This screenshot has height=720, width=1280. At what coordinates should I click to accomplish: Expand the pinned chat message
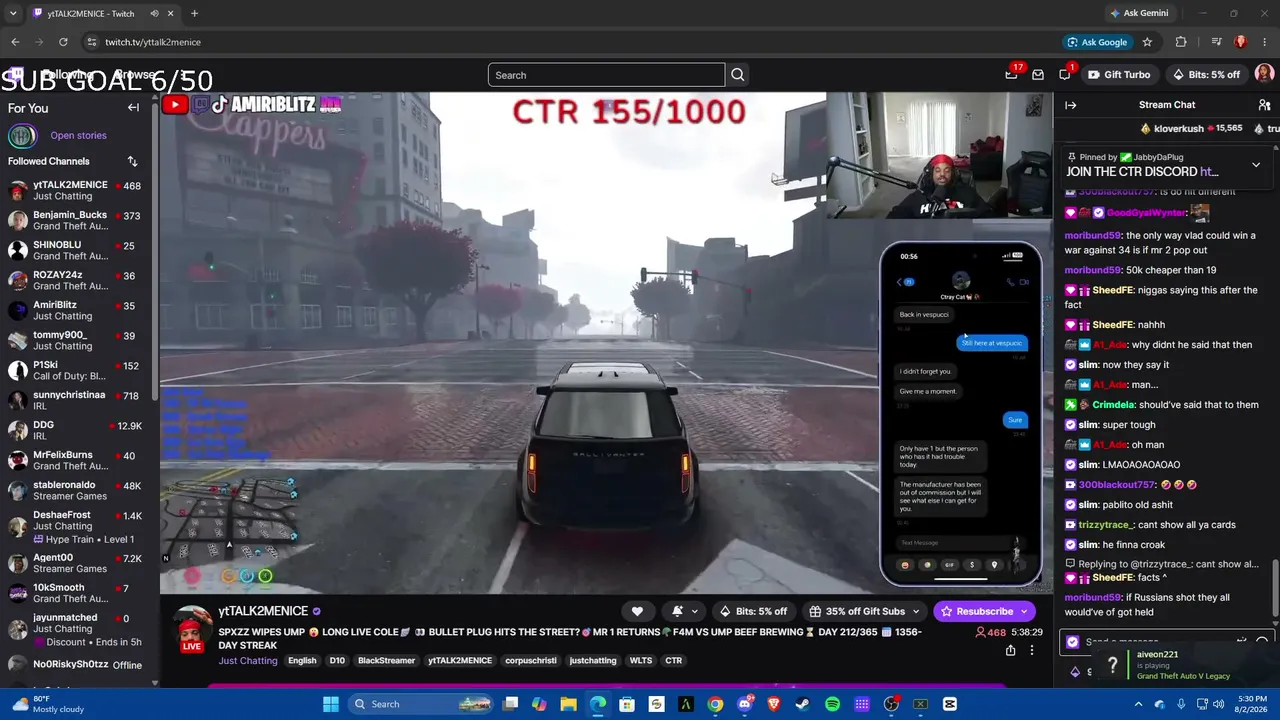[1256, 164]
